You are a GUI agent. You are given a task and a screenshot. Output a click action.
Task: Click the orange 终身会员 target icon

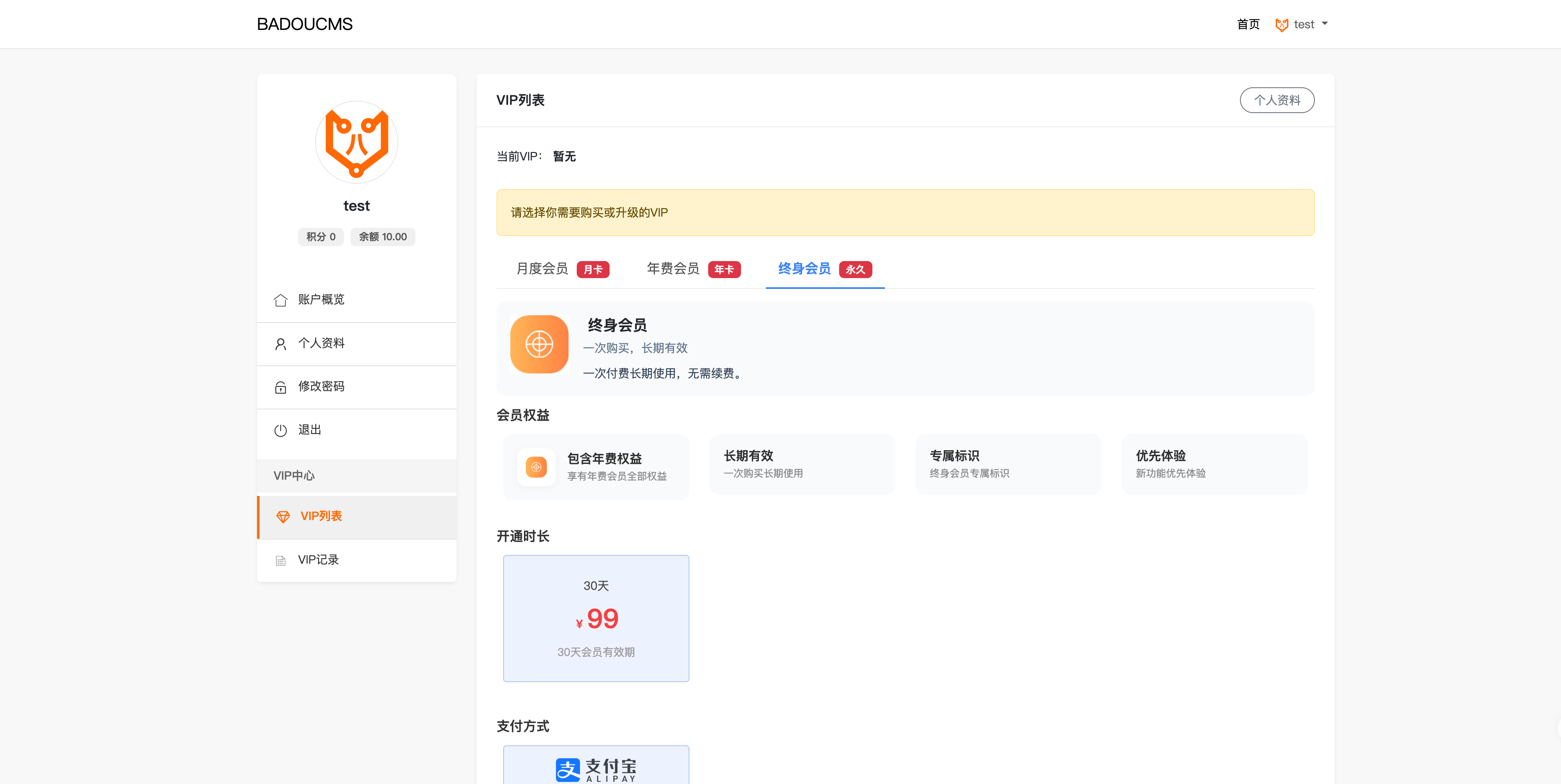point(539,344)
